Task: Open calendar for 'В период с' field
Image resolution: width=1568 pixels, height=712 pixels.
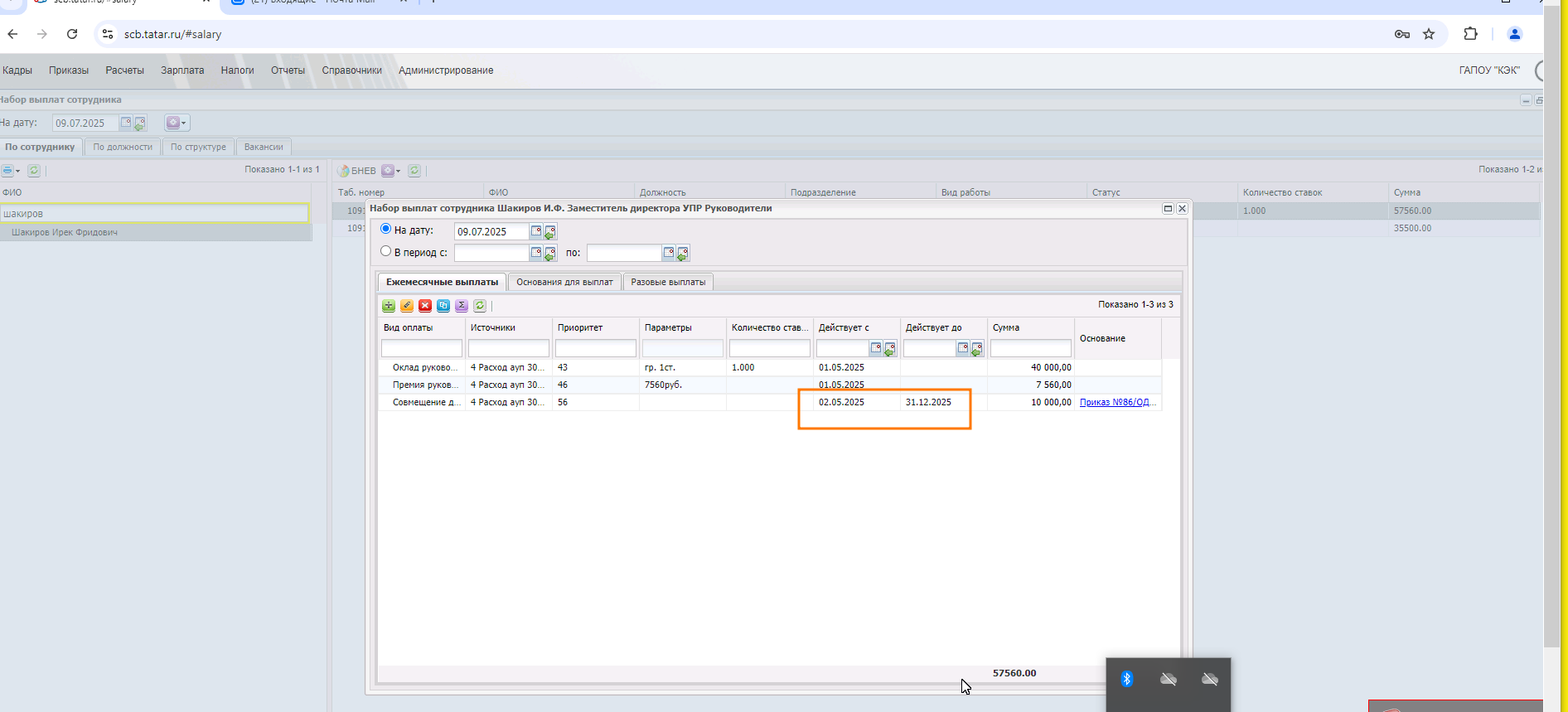Action: (x=536, y=253)
